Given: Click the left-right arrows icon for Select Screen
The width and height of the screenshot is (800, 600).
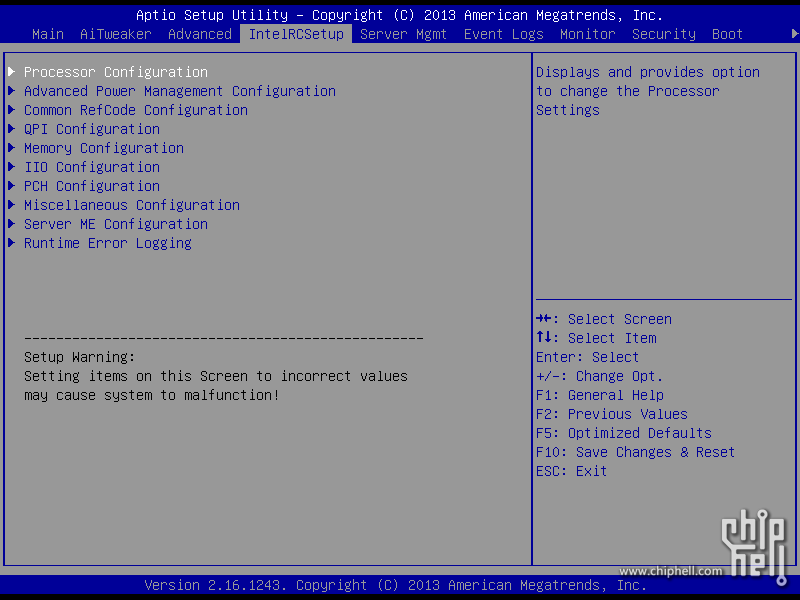Looking at the screenshot, I should [544, 318].
